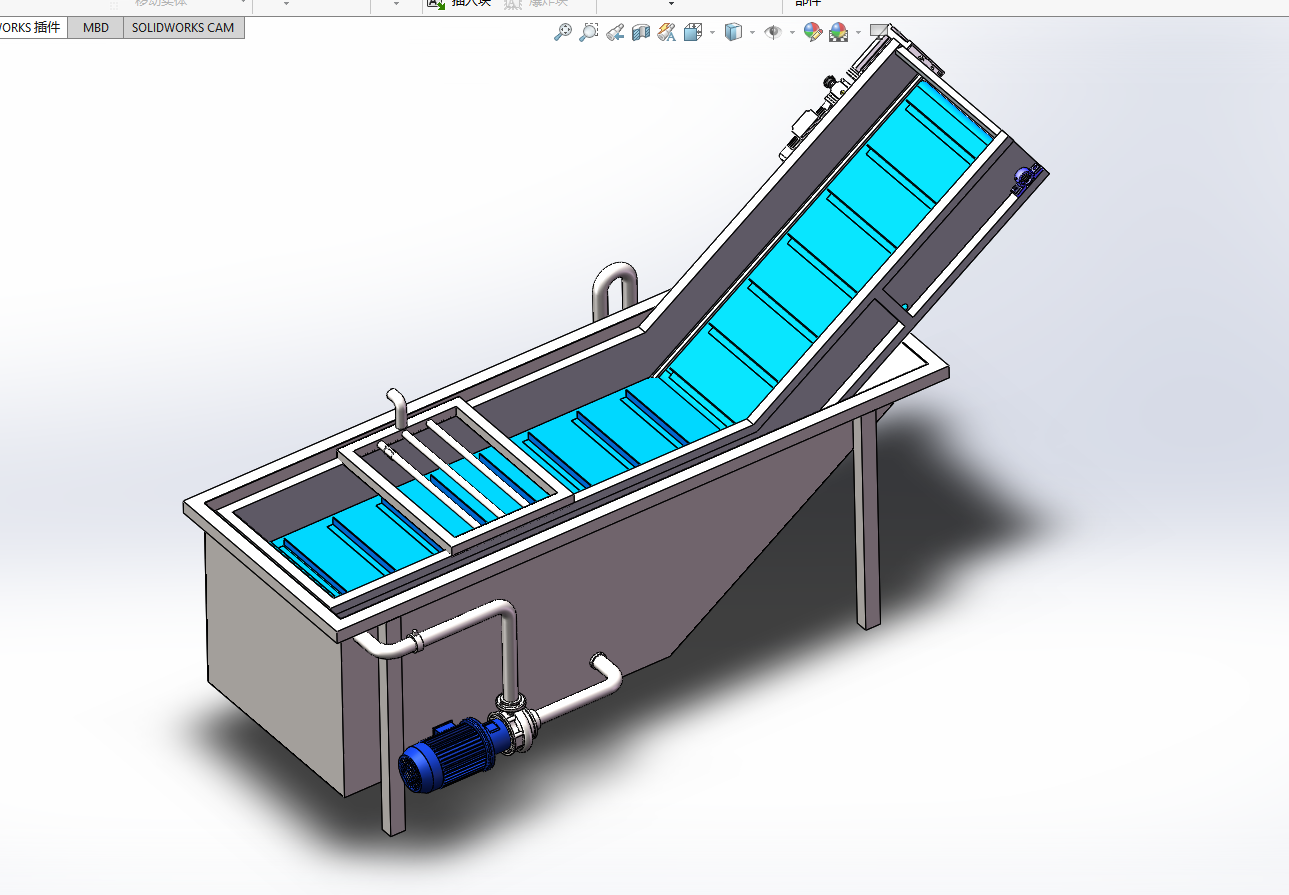
Task: Expand the Display Style dropdown arrow
Action: [752, 32]
